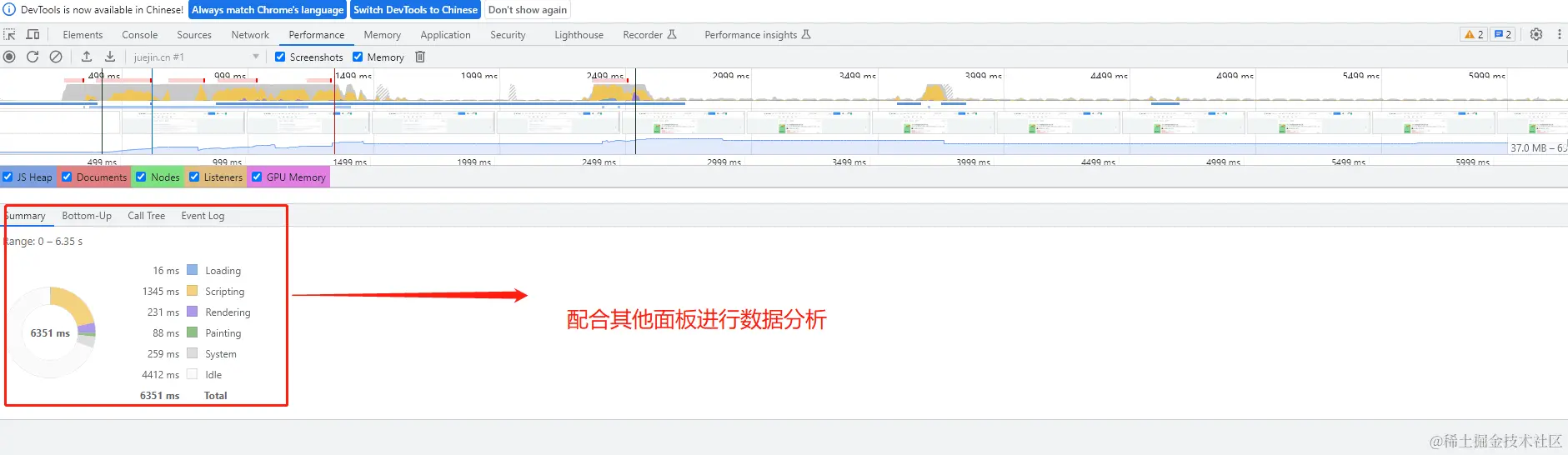The height and width of the screenshot is (455, 1568).
Task: Click the Recorder experiment flask icon
Action: pos(672,35)
